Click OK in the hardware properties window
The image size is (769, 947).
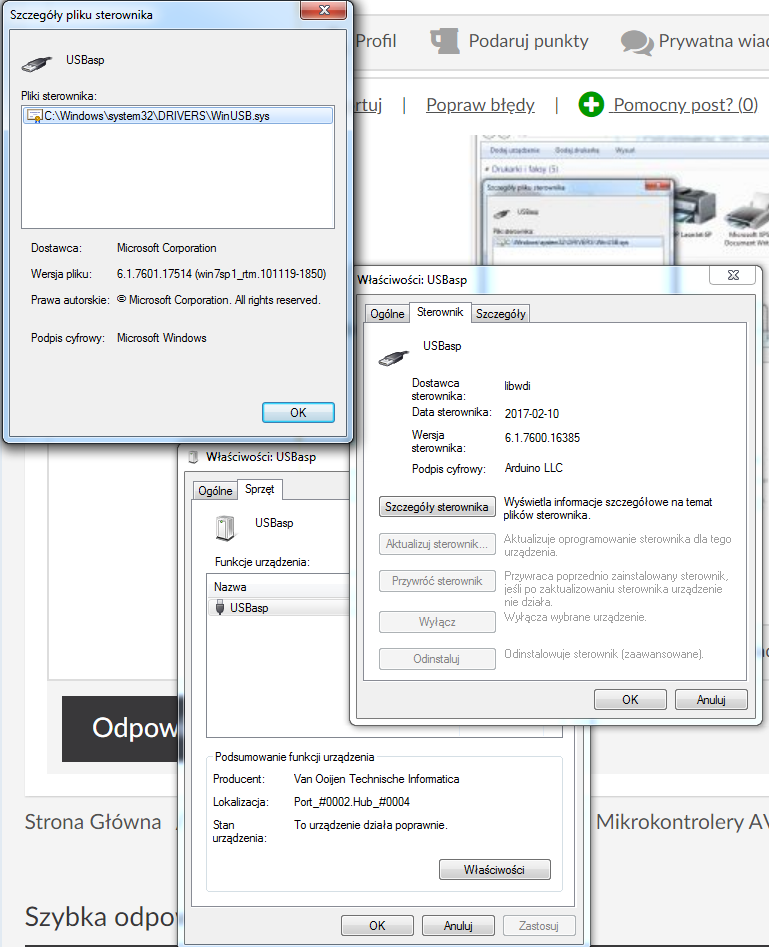pos(377,925)
